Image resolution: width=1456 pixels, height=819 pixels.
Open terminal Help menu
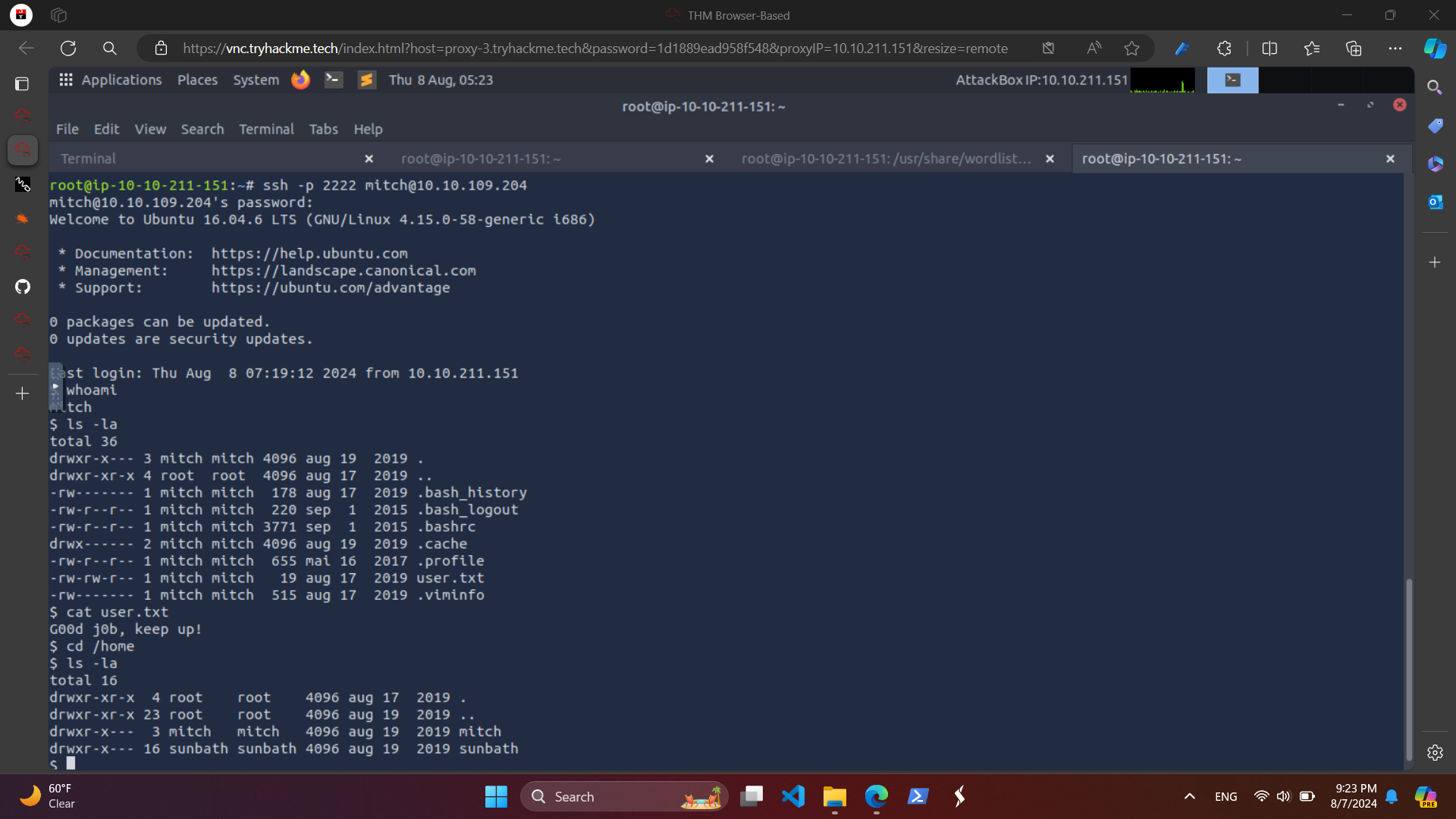point(368,129)
